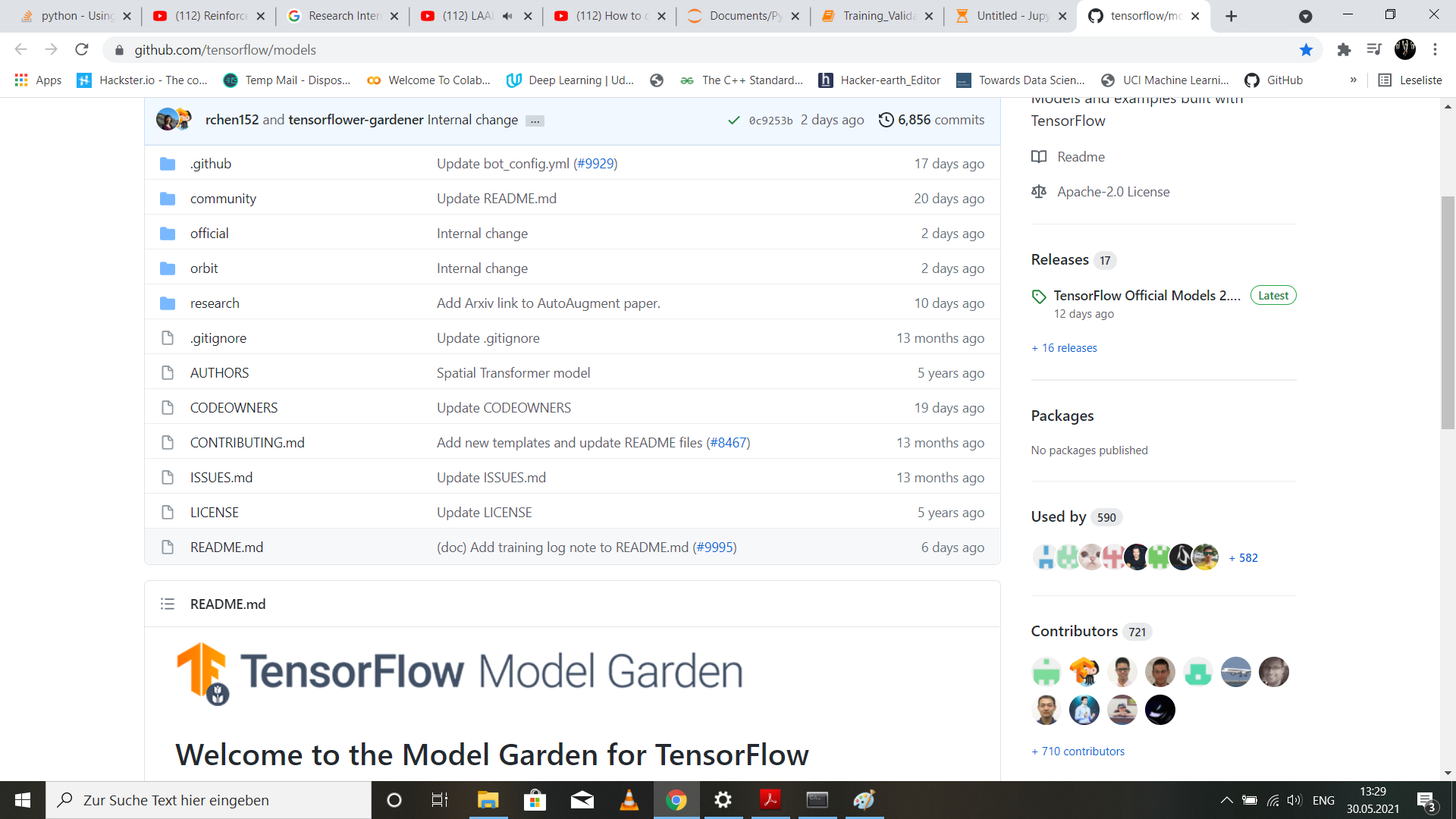The height and width of the screenshot is (819, 1456).
Task: Switch to the Untitled Jupyter tab
Action: click(1003, 15)
